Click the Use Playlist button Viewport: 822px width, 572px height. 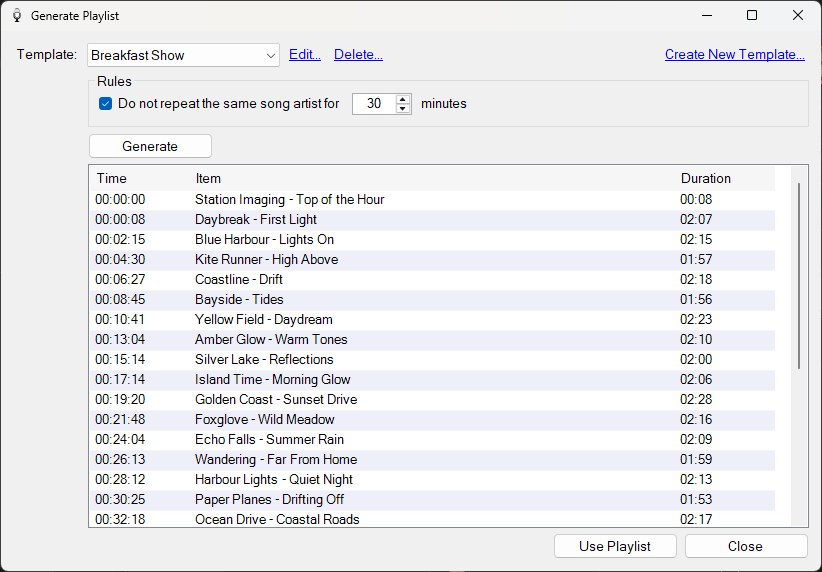click(615, 546)
